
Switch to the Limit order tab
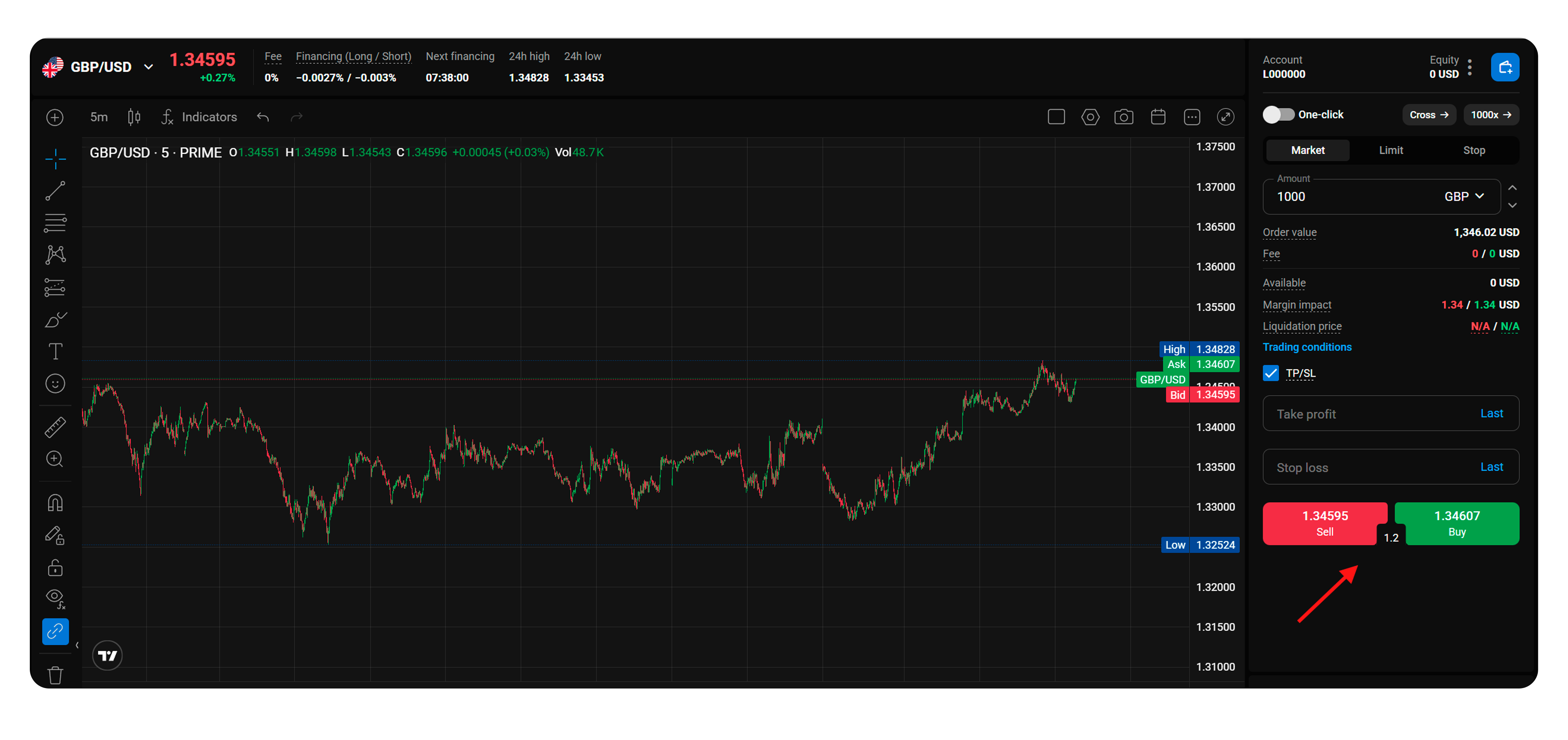coord(1391,150)
